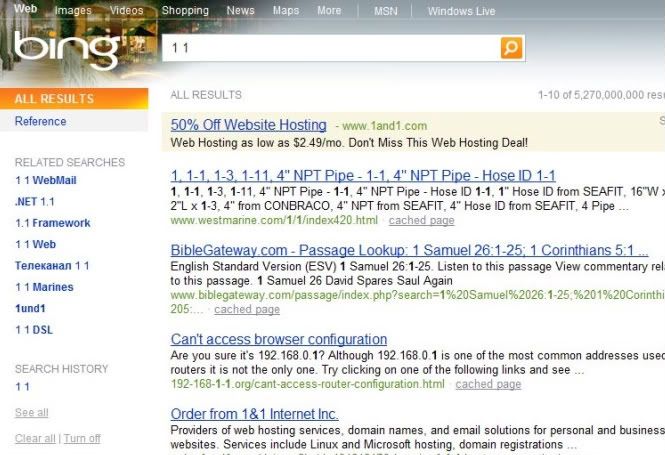Click the Bing logo
This screenshot has height=455, width=665.
[66, 48]
